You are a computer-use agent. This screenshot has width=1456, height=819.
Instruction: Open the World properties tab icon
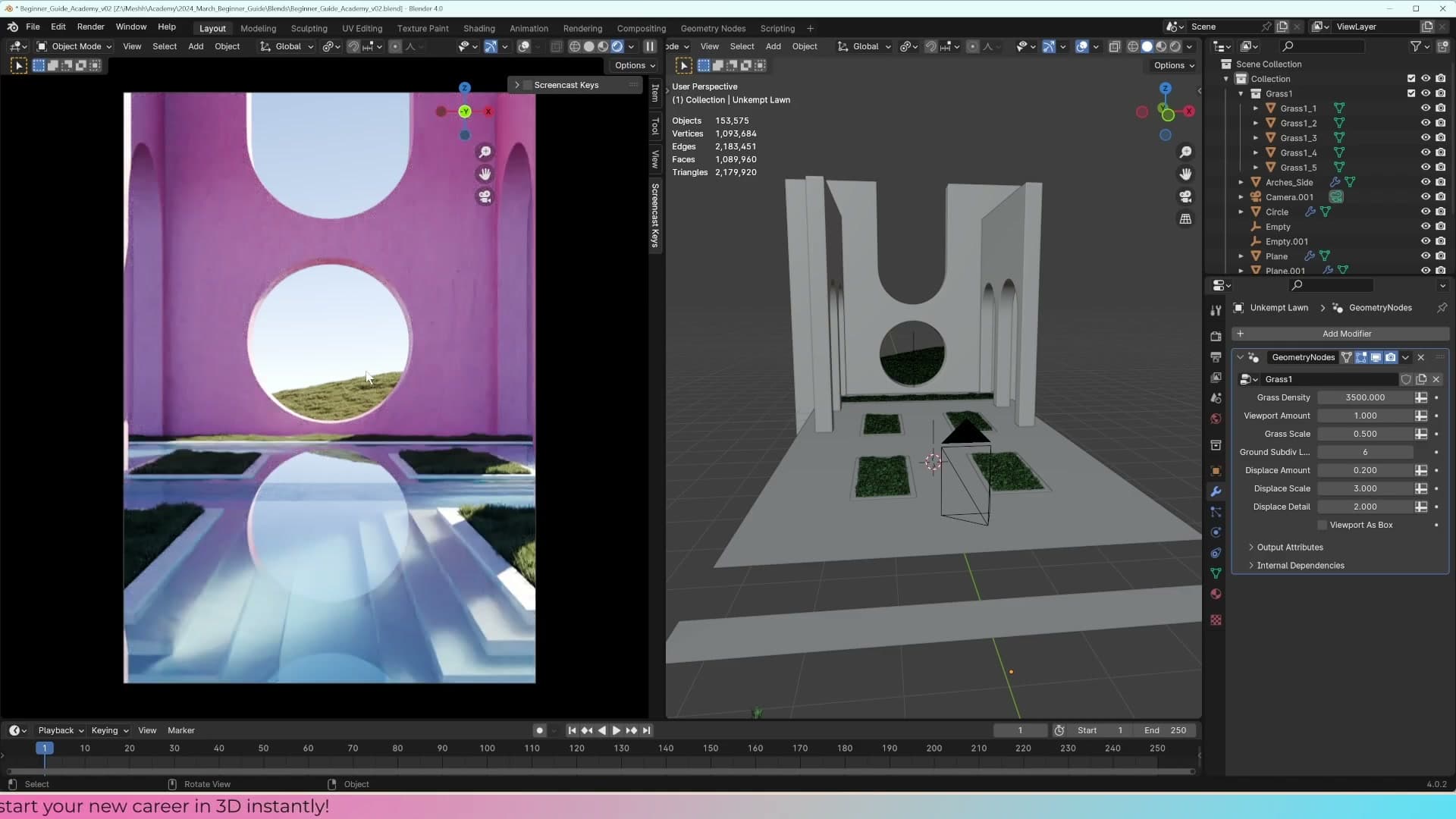pyautogui.click(x=1216, y=419)
